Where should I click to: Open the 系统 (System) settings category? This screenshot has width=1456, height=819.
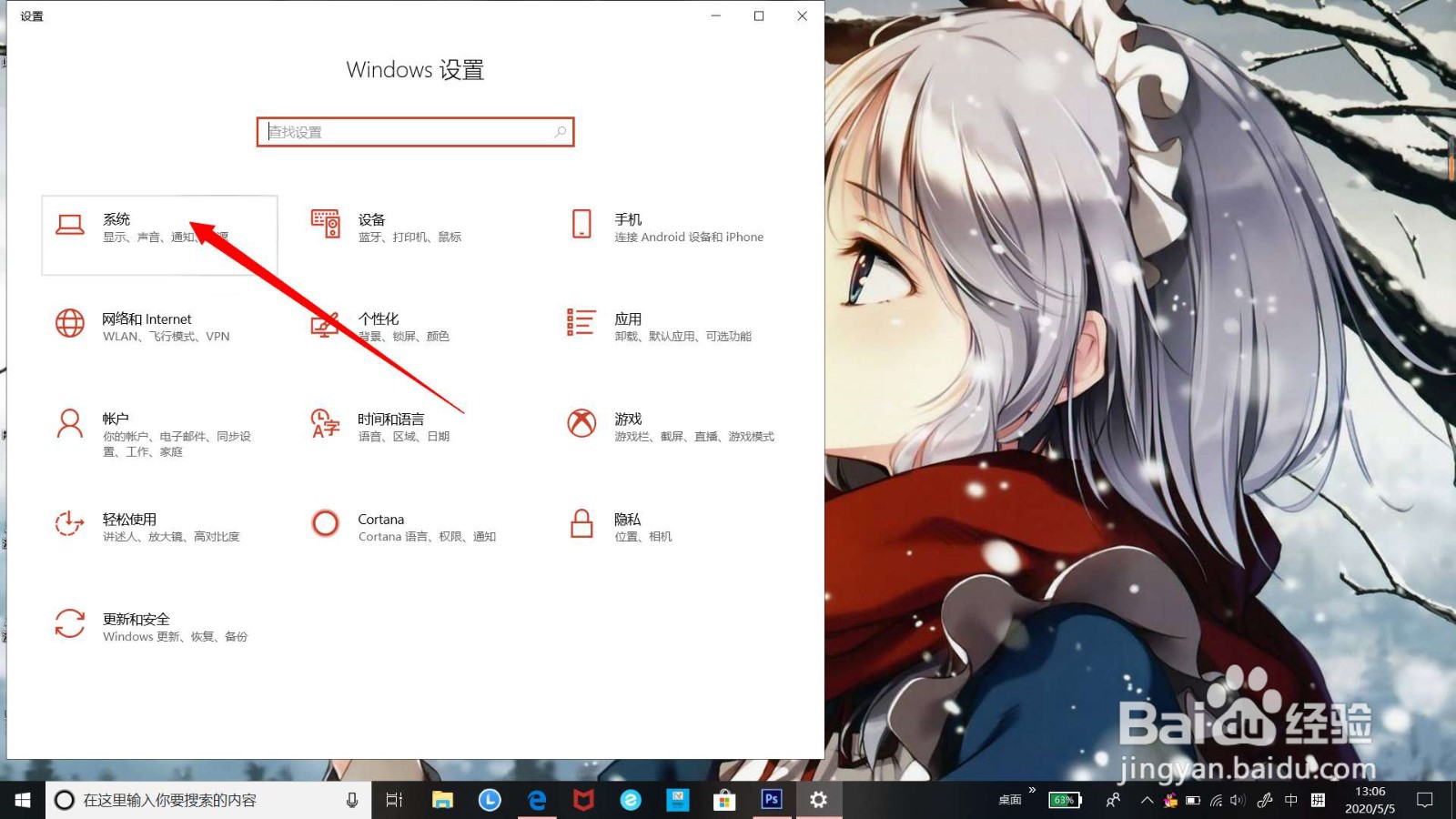coord(159,235)
